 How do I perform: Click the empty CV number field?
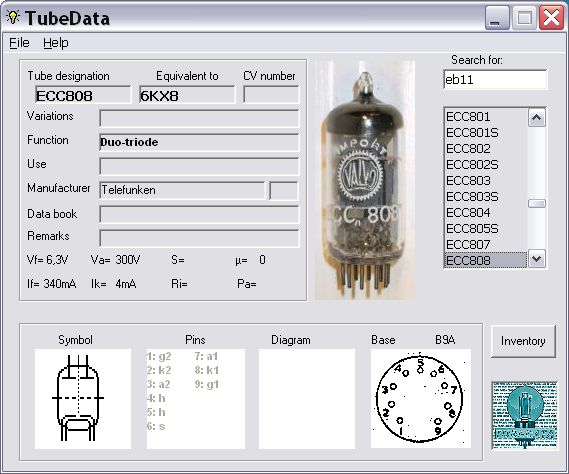(x=271, y=95)
